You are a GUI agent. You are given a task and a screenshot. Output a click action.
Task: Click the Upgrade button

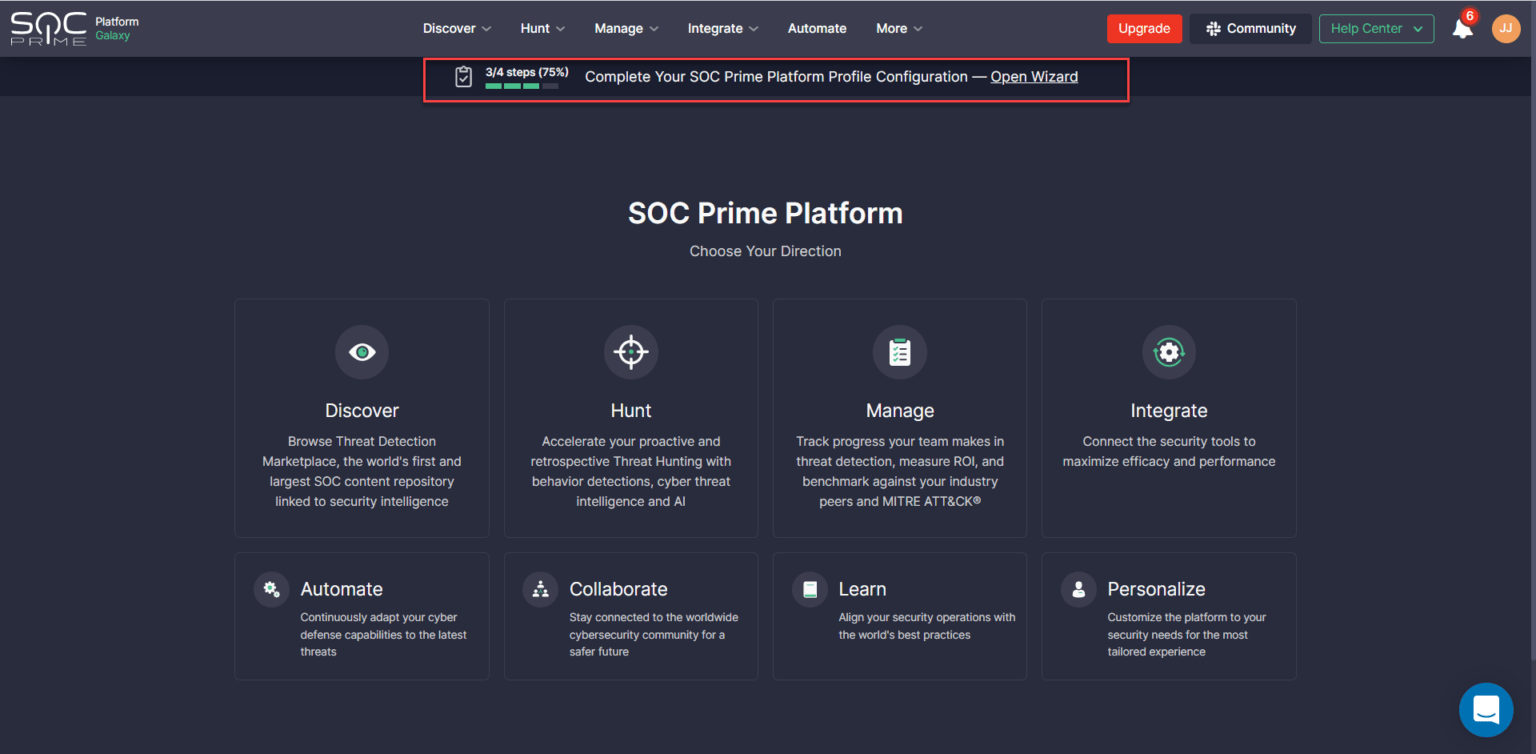1144,28
